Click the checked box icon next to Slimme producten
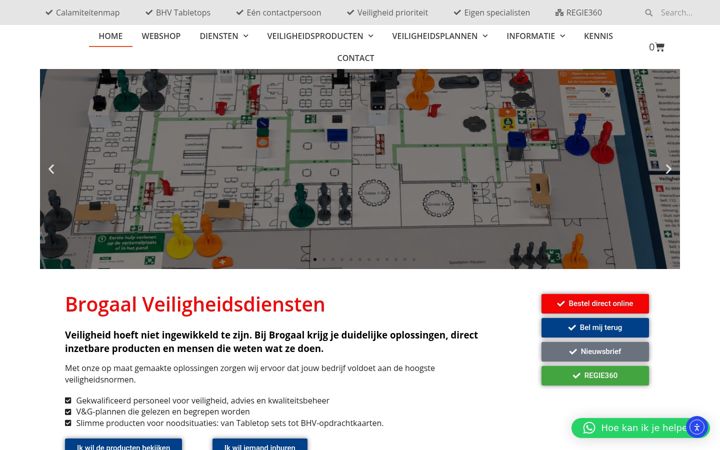 [x=68, y=423]
